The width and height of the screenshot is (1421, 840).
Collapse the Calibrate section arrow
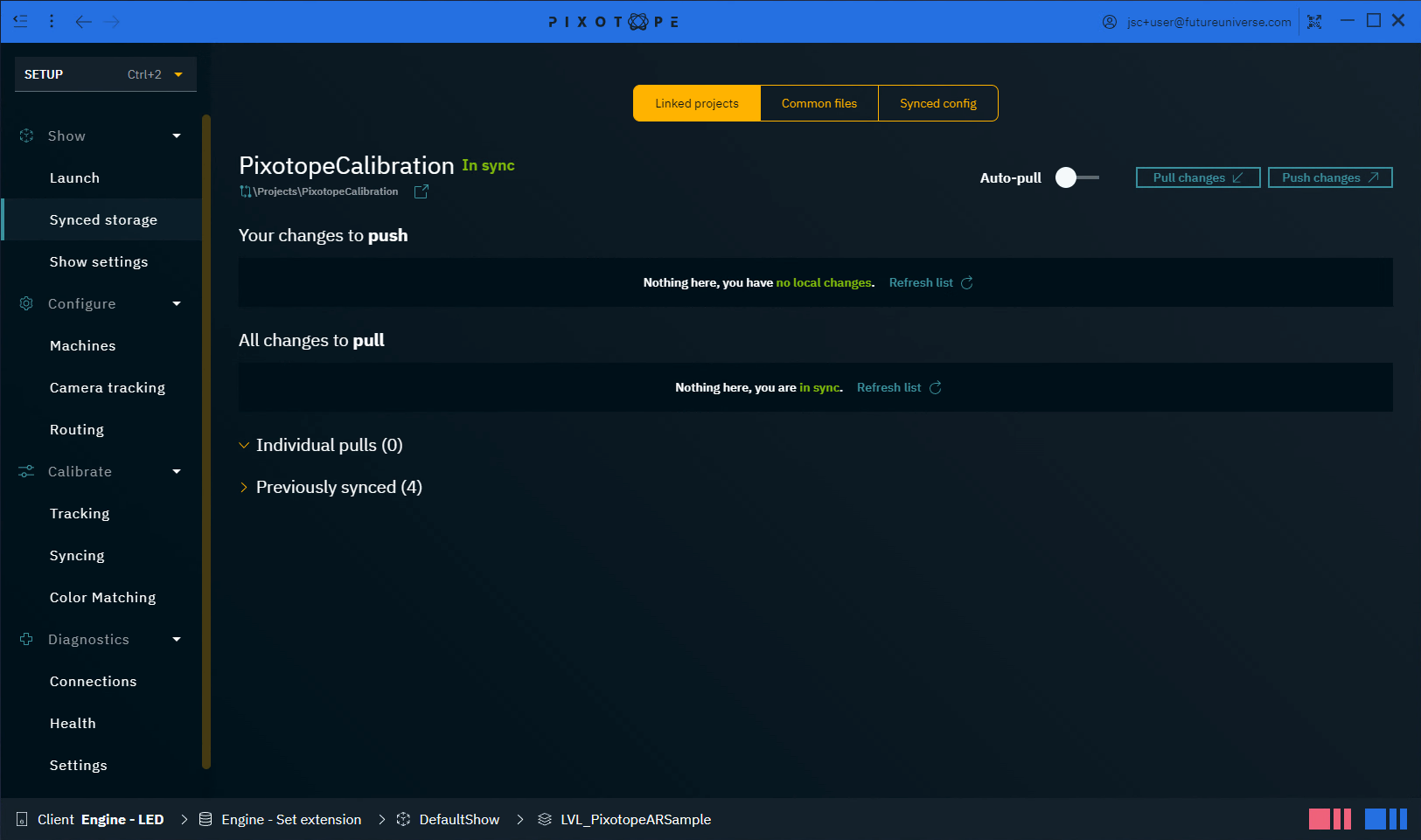click(177, 471)
